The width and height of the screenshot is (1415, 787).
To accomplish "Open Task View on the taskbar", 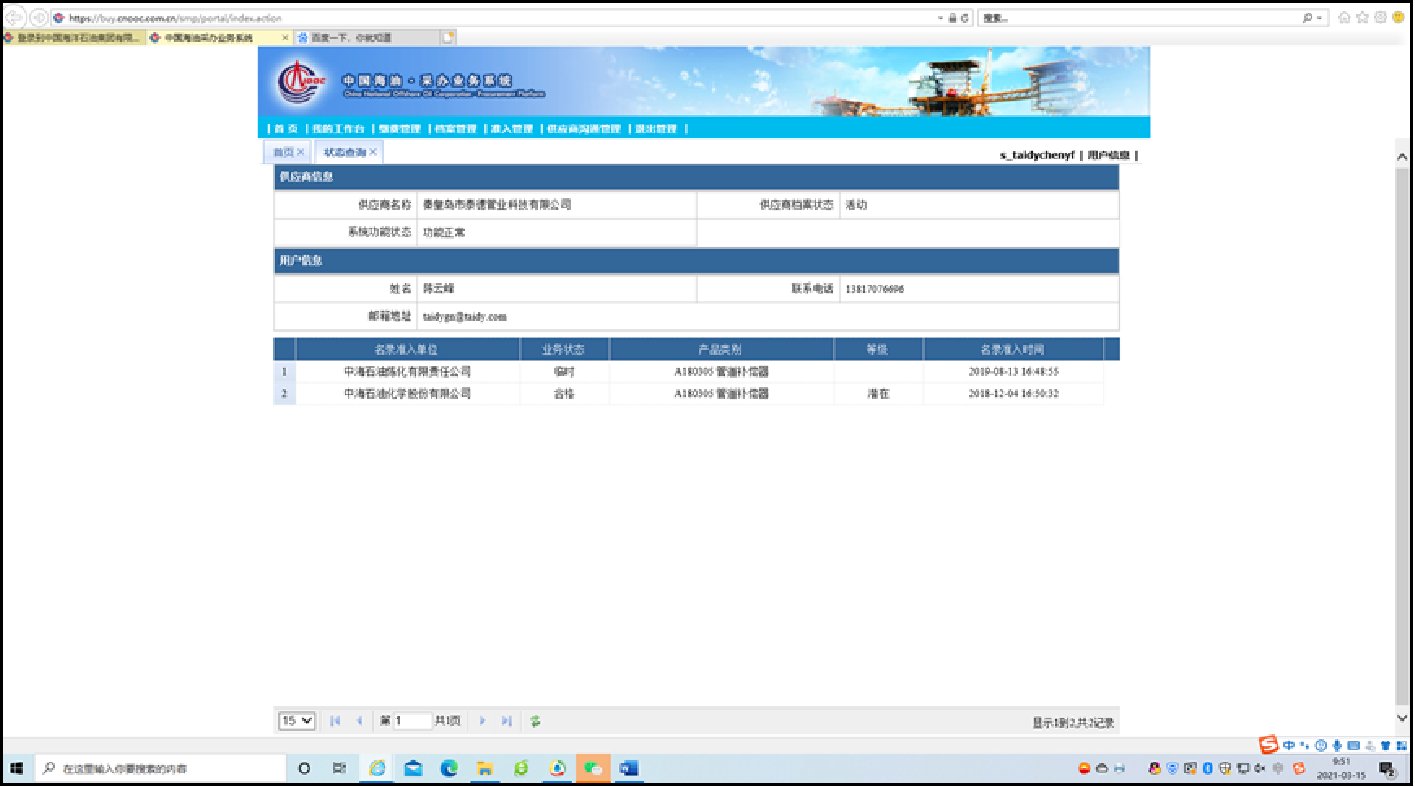I will point(339,769).
